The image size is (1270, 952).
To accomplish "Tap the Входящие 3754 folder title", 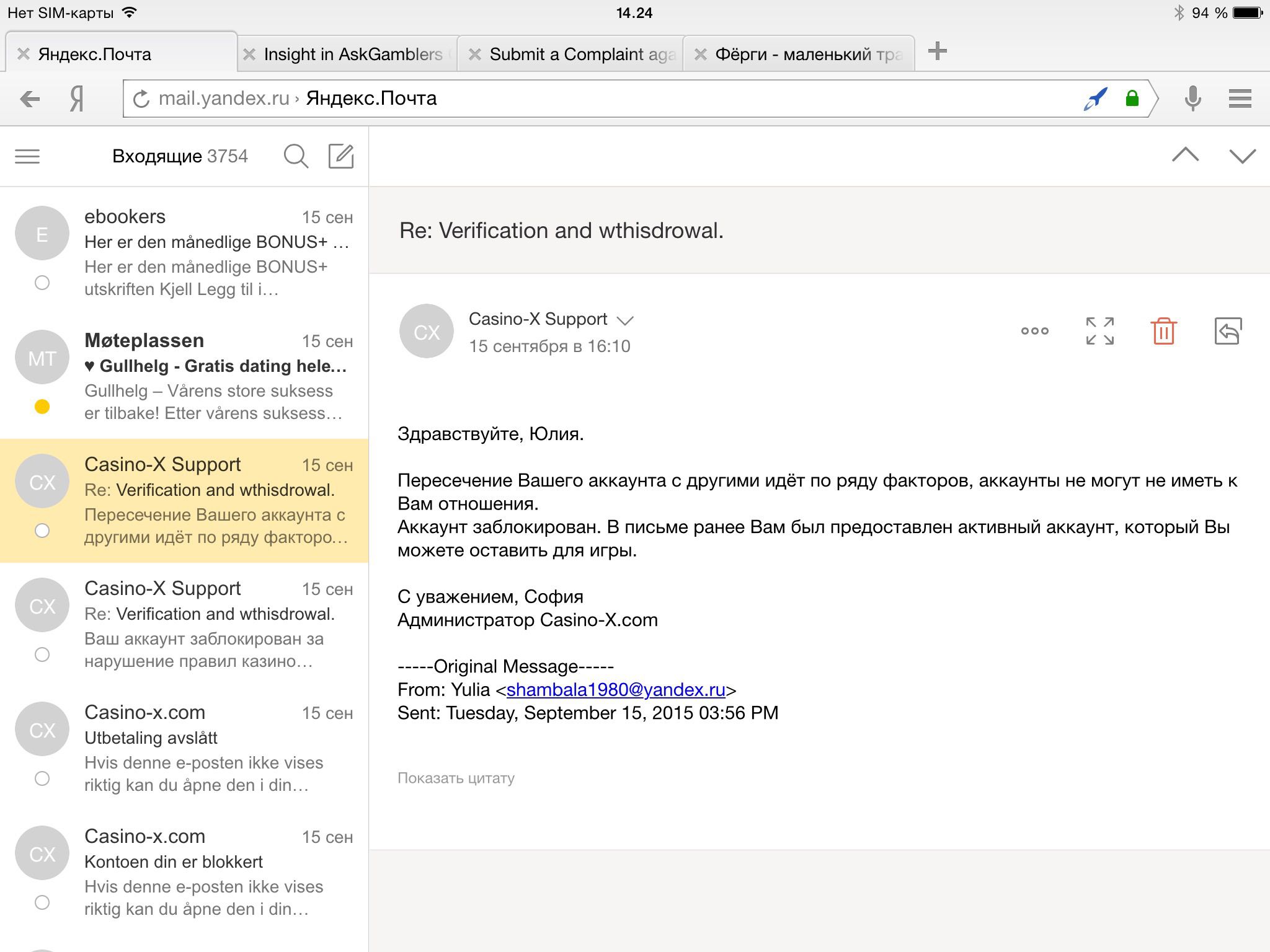I will point(180,156).
